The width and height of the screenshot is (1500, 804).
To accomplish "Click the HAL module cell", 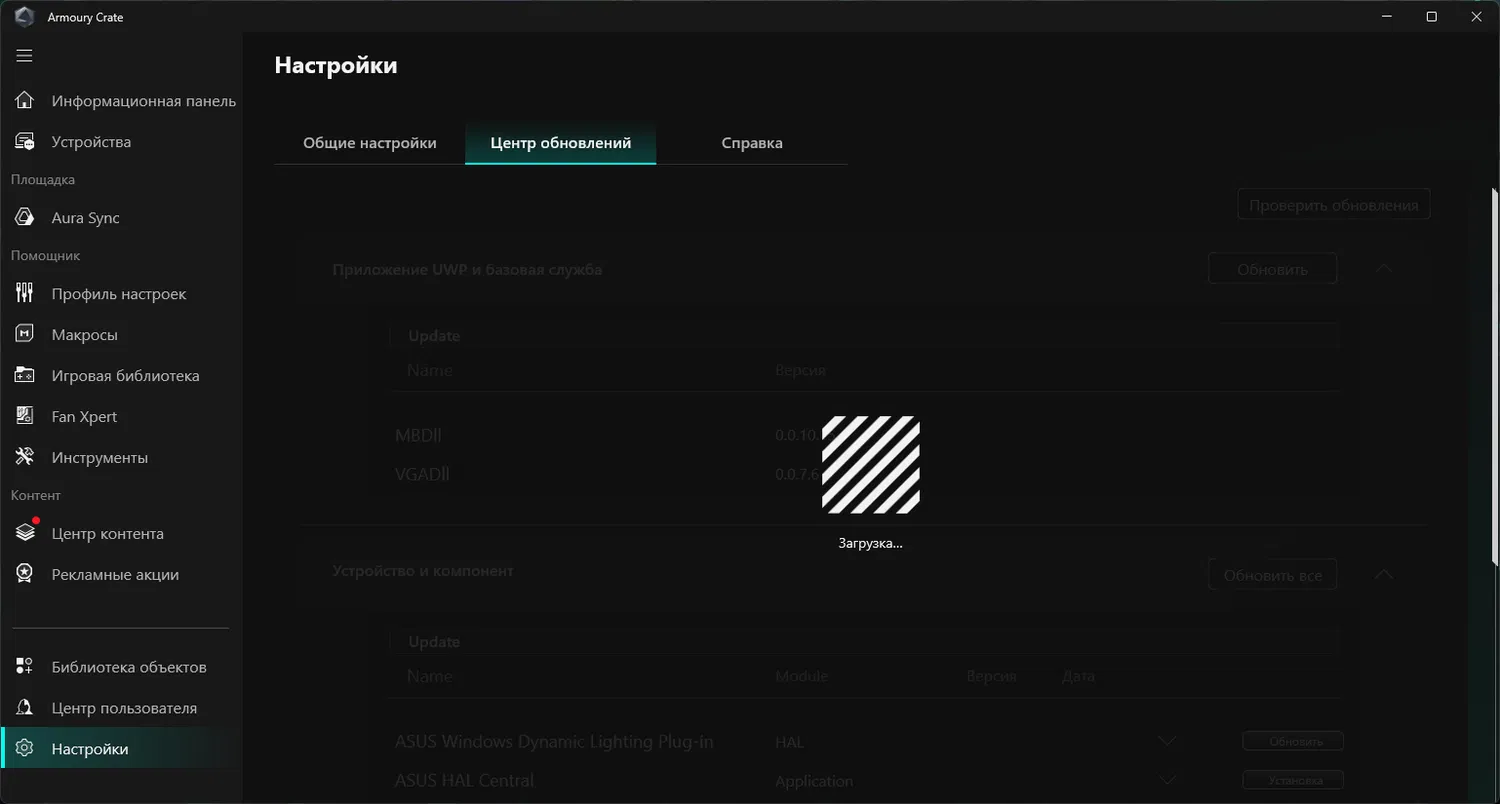I will tap(789, 742).
